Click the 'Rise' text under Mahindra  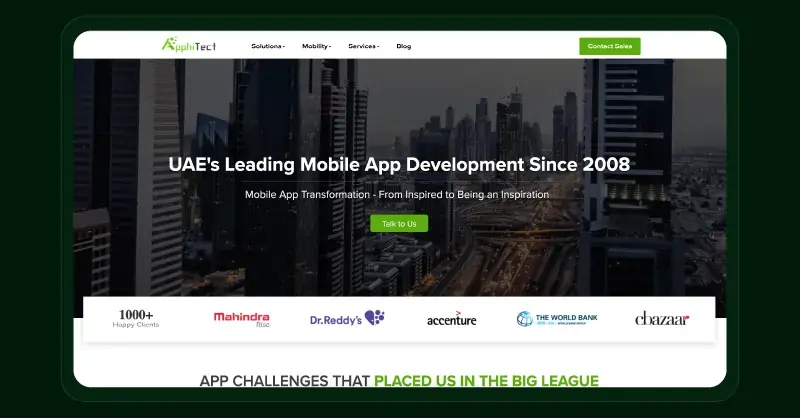click(x=263, y=325)
